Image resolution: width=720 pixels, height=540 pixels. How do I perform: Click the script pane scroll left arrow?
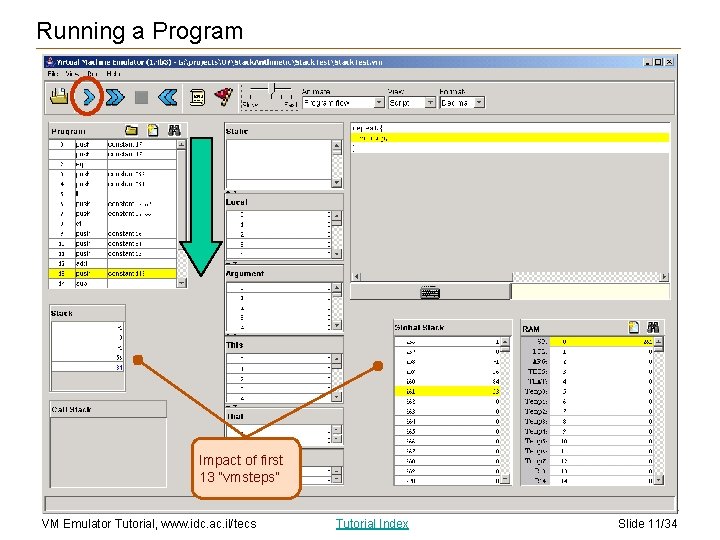click(356, 276)
